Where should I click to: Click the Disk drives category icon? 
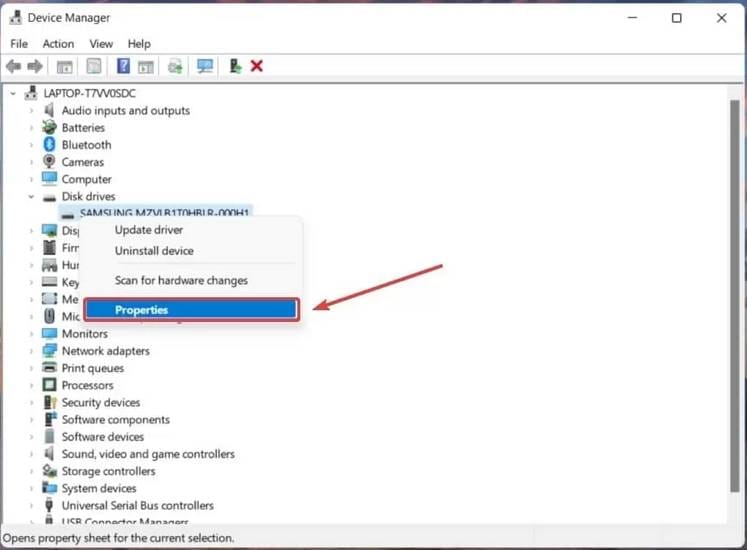pyautogui.click(x=49, y=197)
